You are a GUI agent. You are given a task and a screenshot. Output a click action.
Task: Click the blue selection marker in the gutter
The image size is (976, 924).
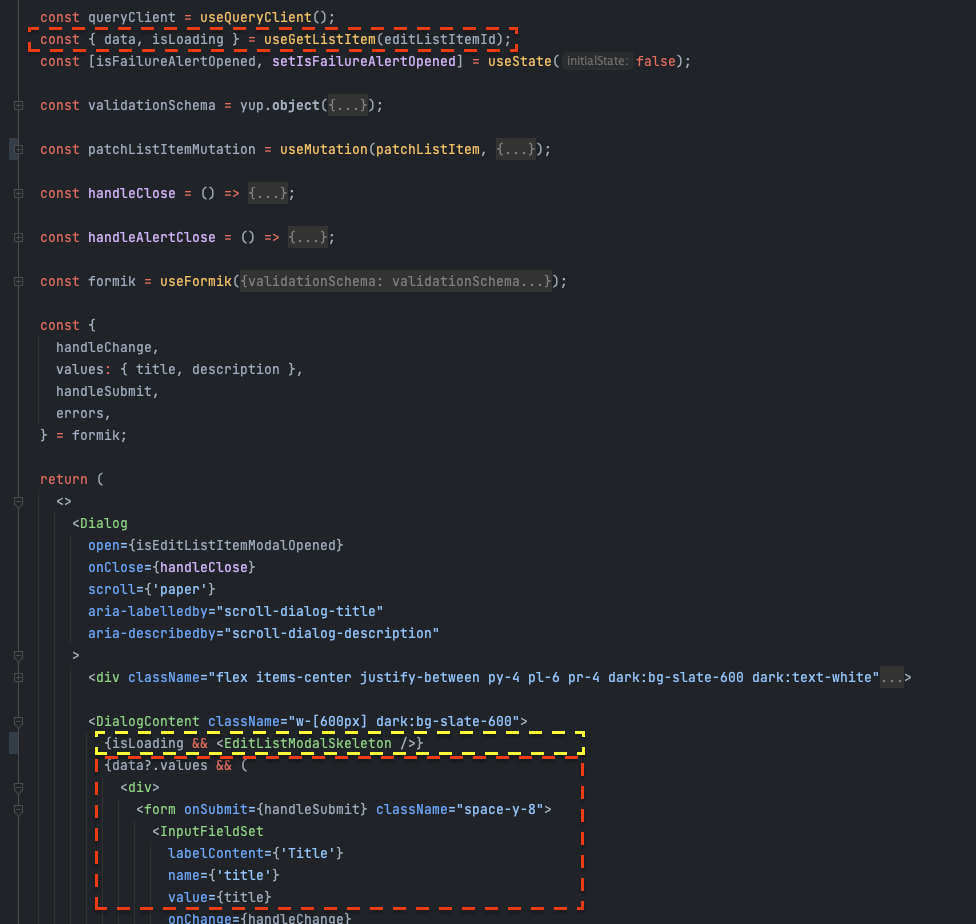pyautogui.click(x=12, y=743)
